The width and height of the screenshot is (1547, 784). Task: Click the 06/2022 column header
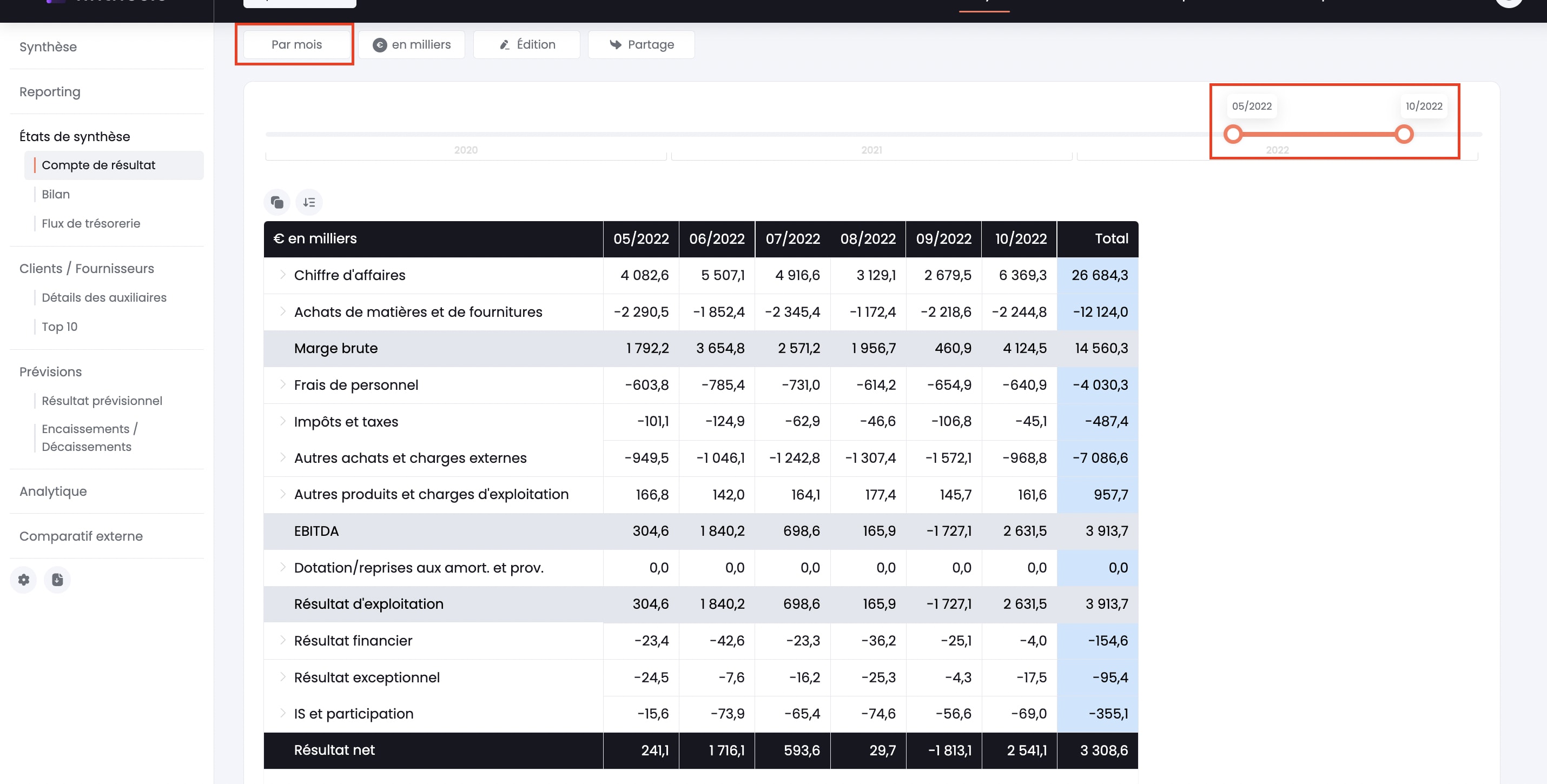(x=717, y=239)
